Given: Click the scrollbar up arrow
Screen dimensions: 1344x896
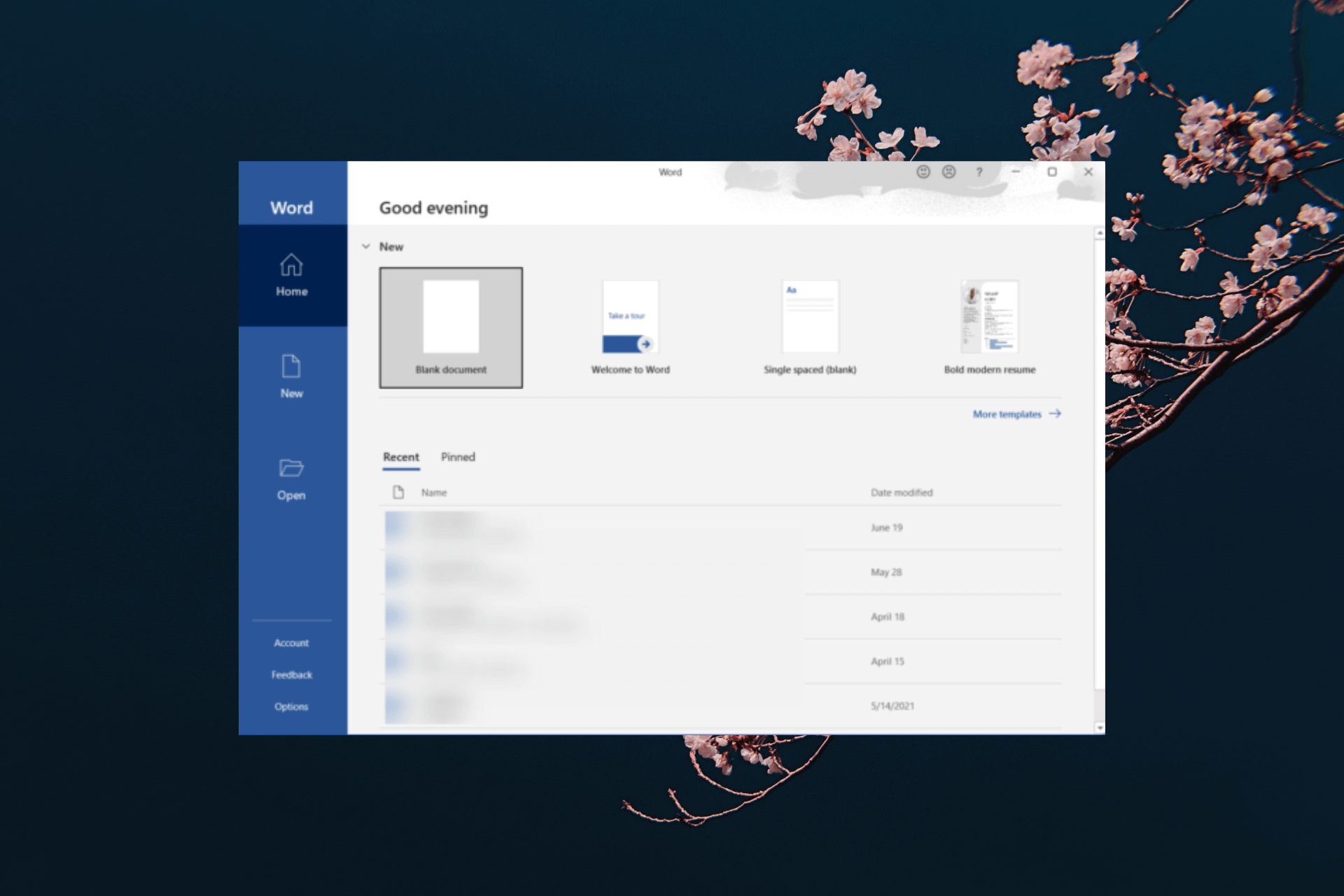Looking at the screenshot, I should pyautogui.click(x=1100, y=232).
